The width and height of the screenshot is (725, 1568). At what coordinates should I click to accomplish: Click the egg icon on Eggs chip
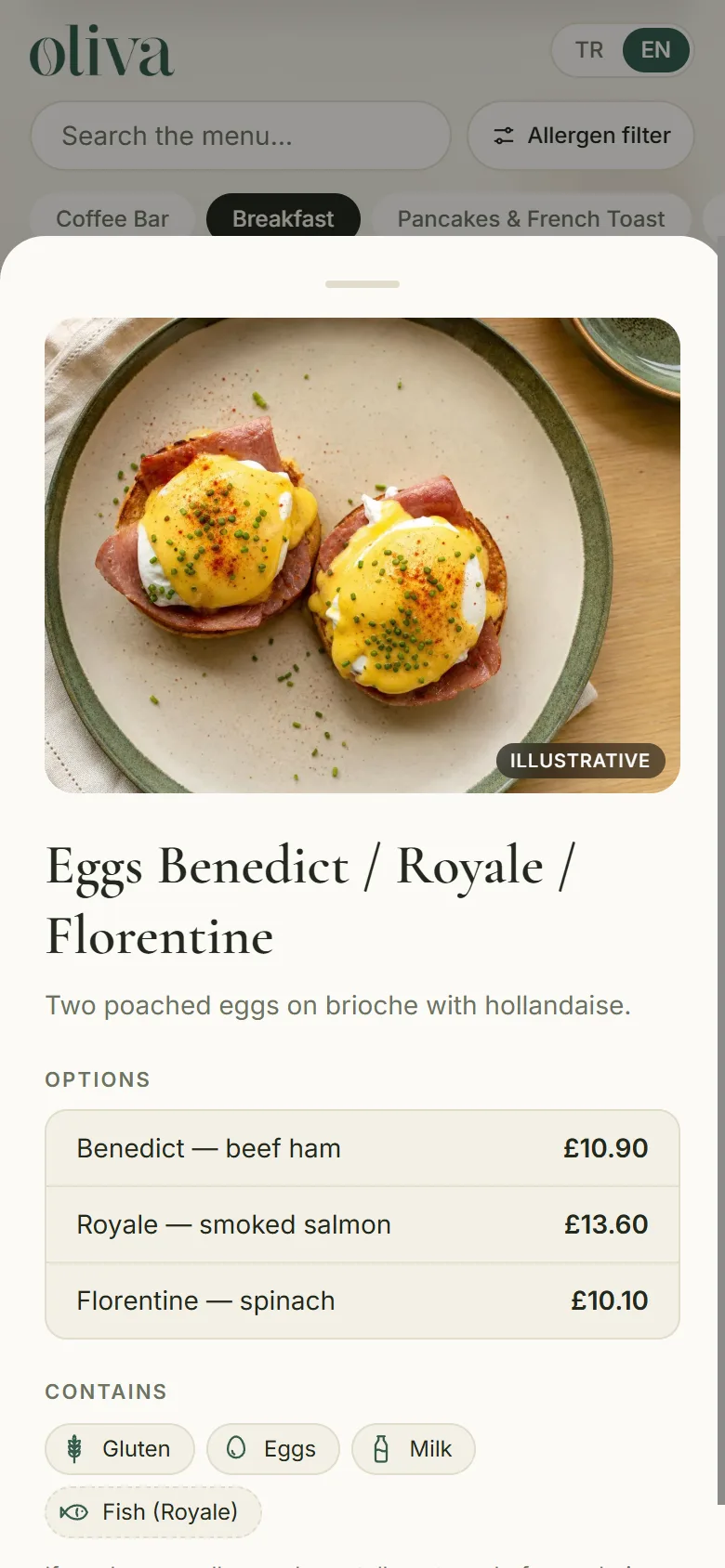tap(236, 1448)
